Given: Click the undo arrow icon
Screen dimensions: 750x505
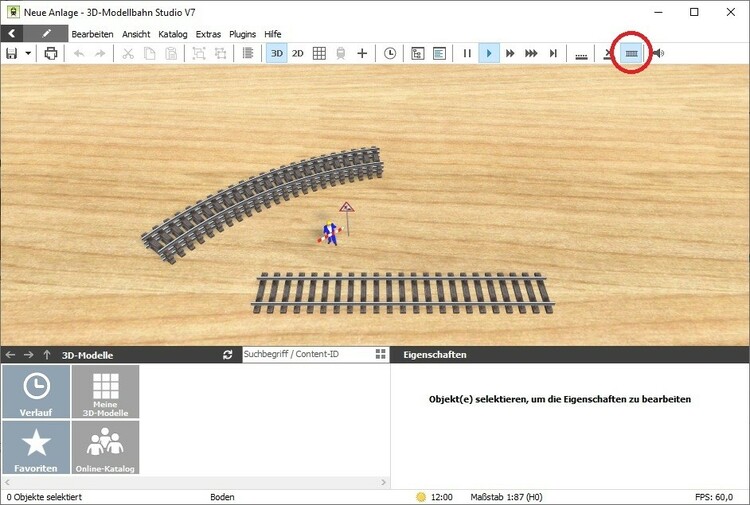Looking at the screenshot, I should point(79,53).
